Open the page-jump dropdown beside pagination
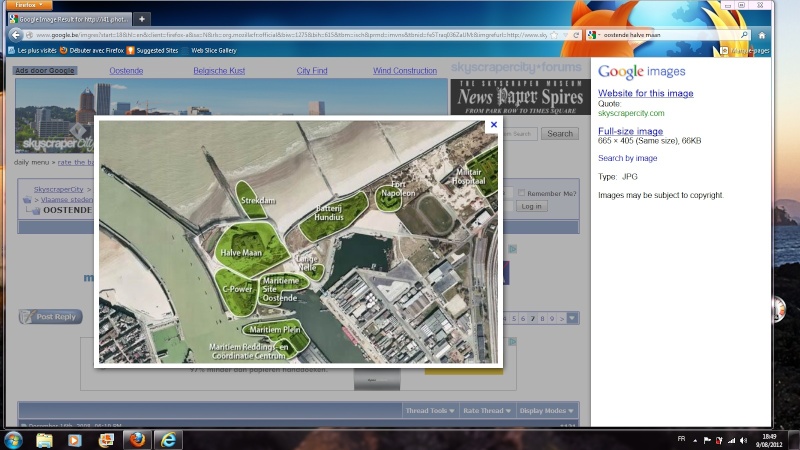 point(572,318)
